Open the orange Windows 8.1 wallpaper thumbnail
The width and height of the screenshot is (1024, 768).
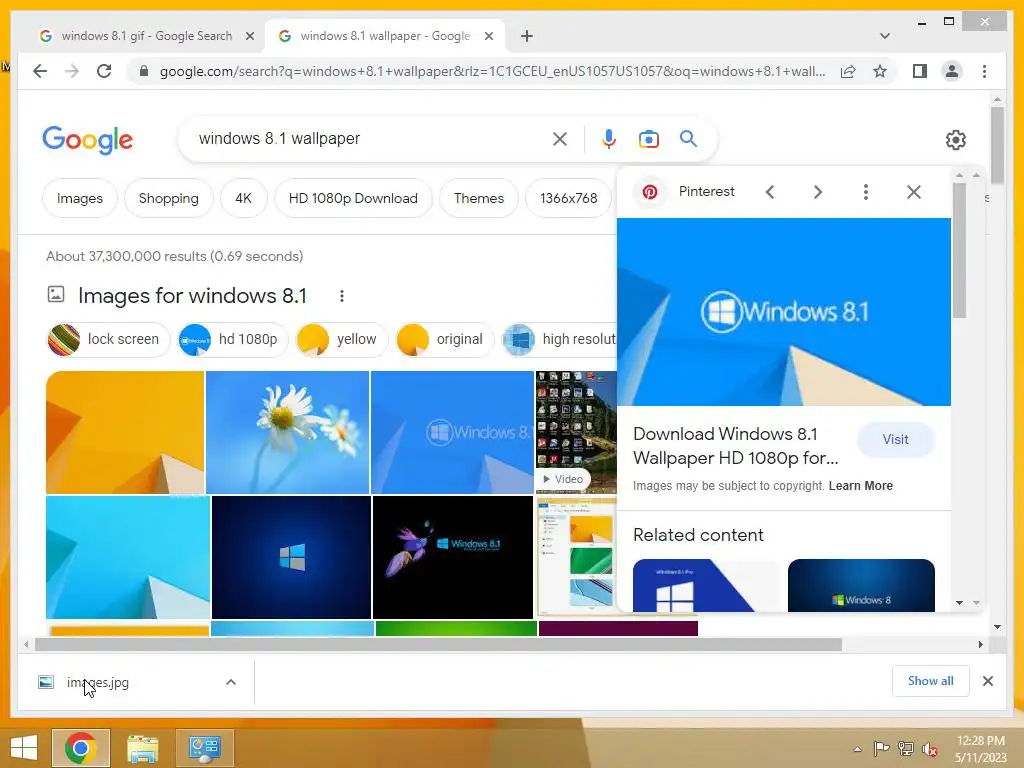[125, 432]
